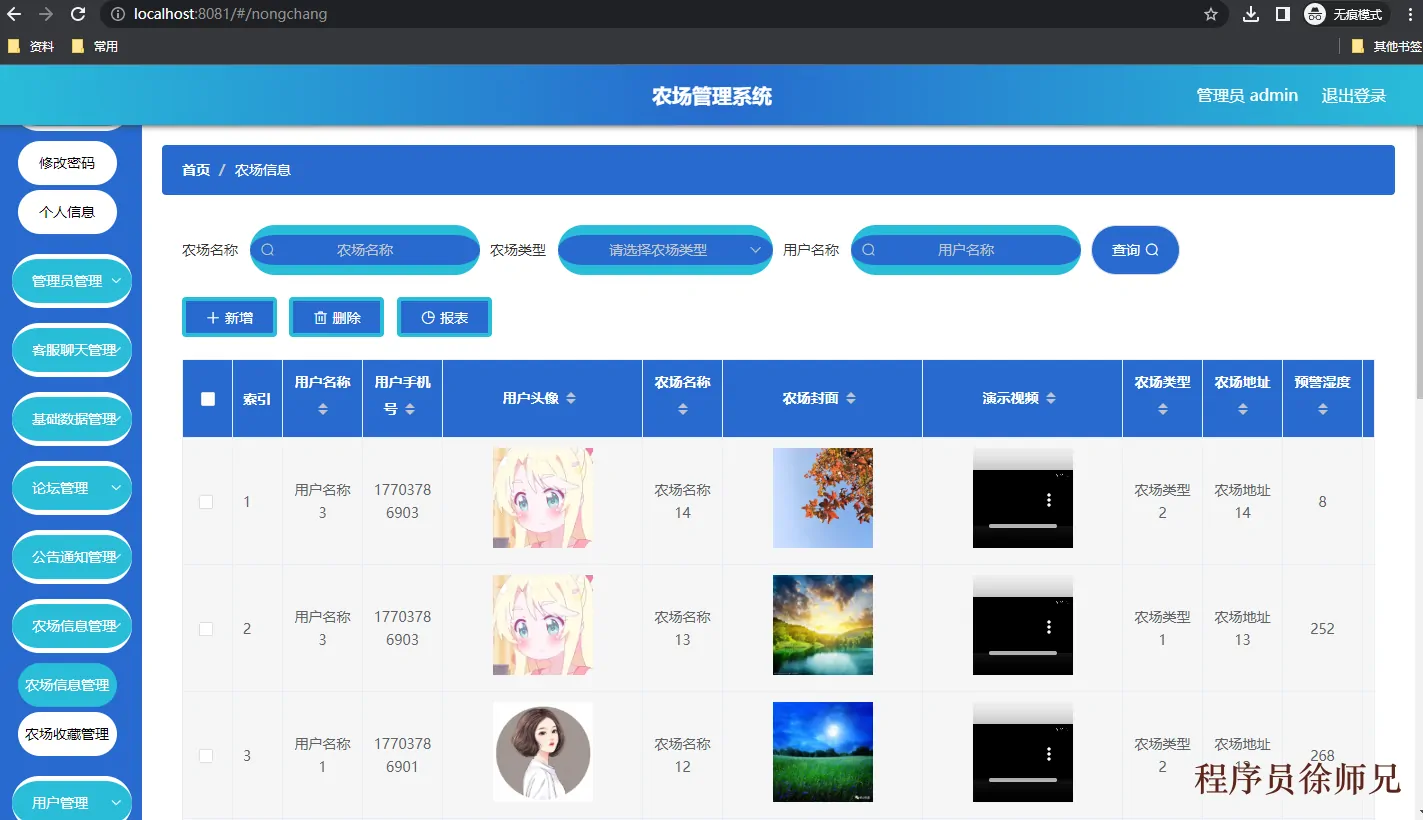Open 修改密码 in the sidebar

[67, 163]
